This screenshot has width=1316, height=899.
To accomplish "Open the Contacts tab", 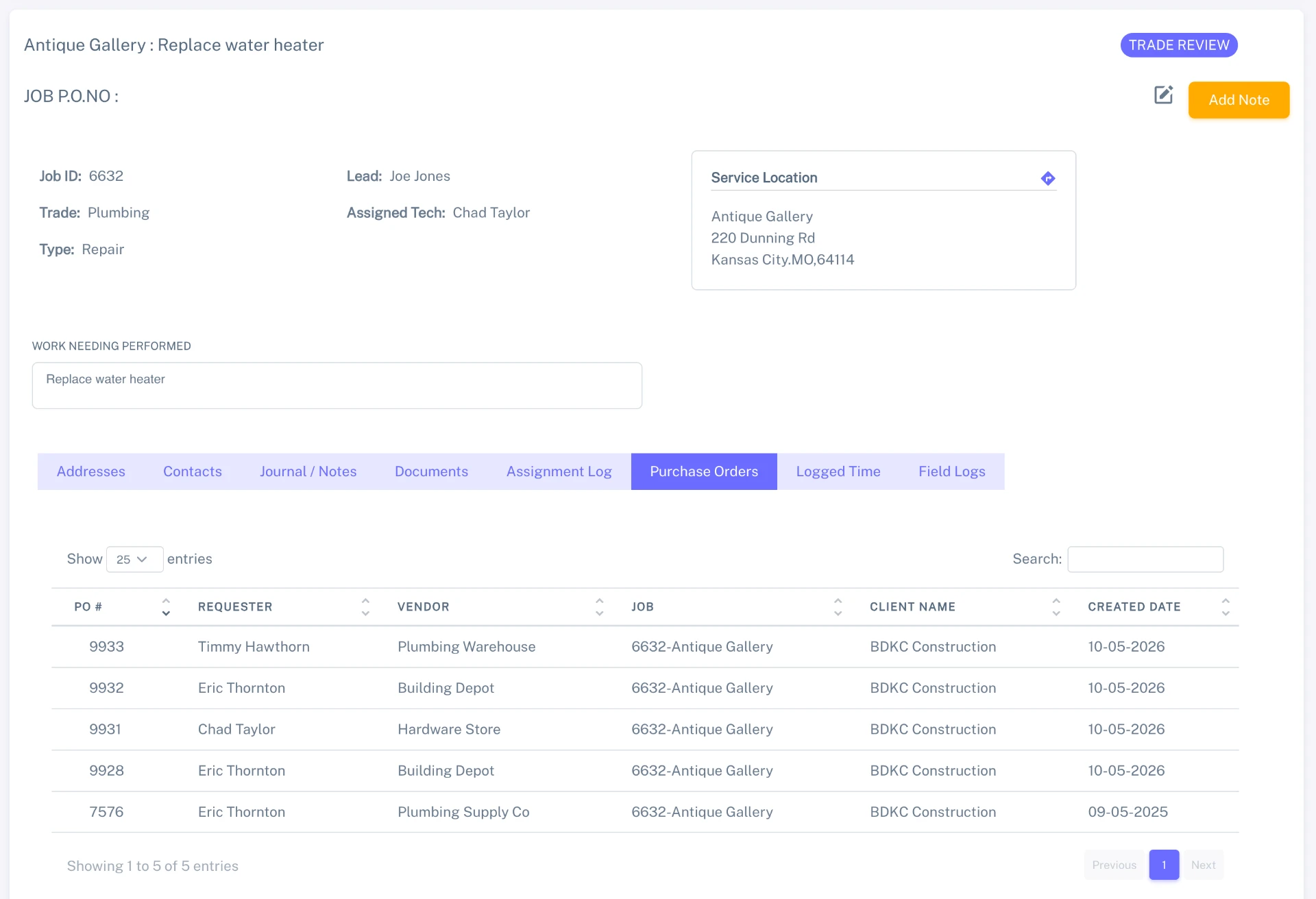I will click(193, 471).
